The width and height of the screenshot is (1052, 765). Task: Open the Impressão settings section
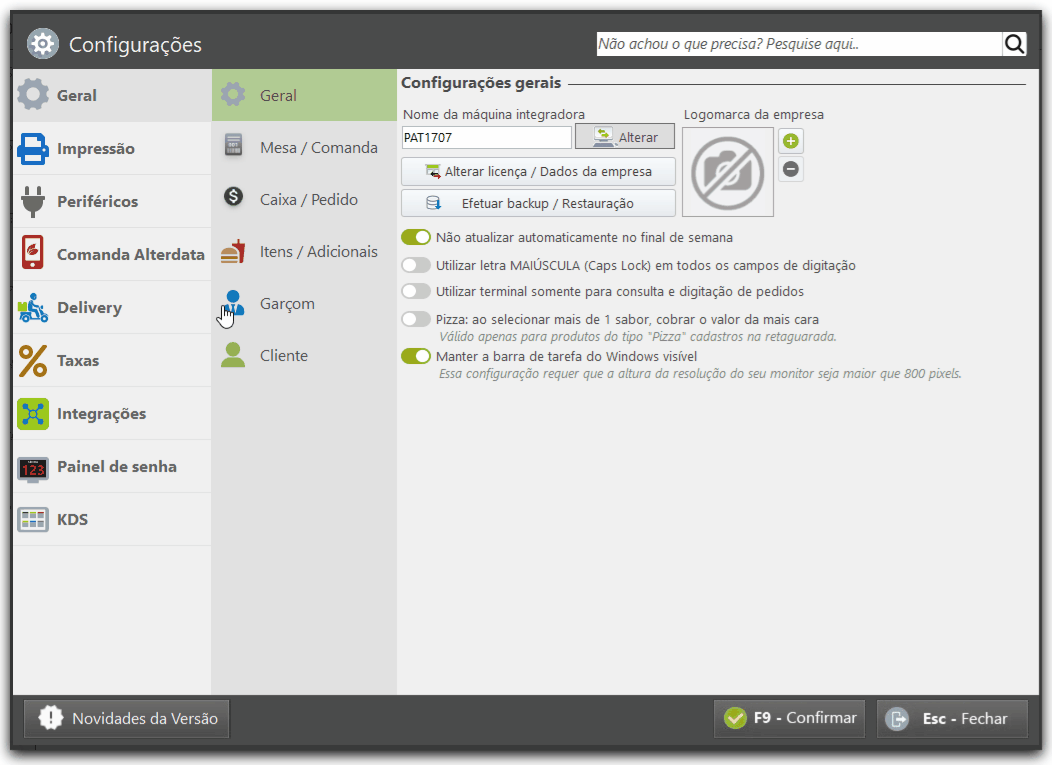[112, 148]
